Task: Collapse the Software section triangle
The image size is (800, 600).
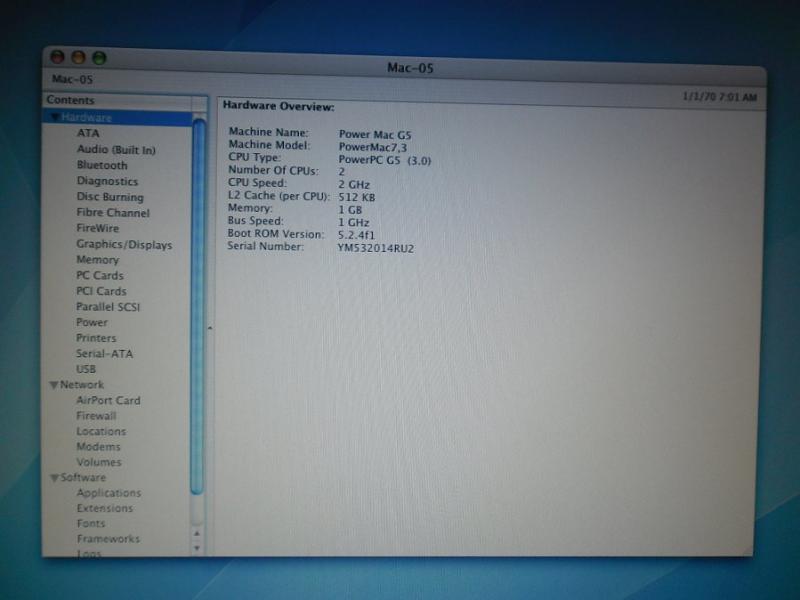Action: coord(53,478)
